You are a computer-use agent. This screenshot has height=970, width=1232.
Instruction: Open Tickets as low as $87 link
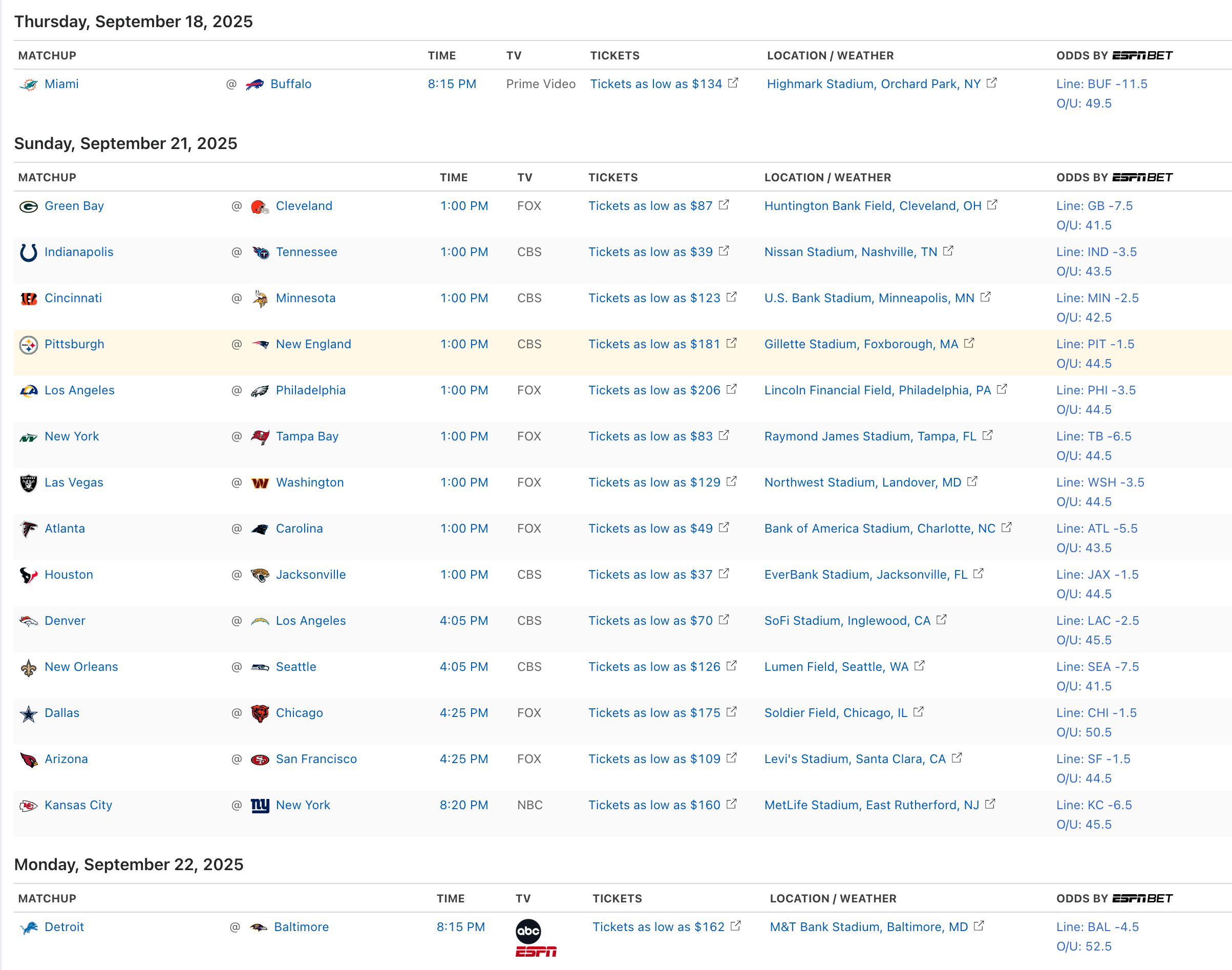click(650, 206)
